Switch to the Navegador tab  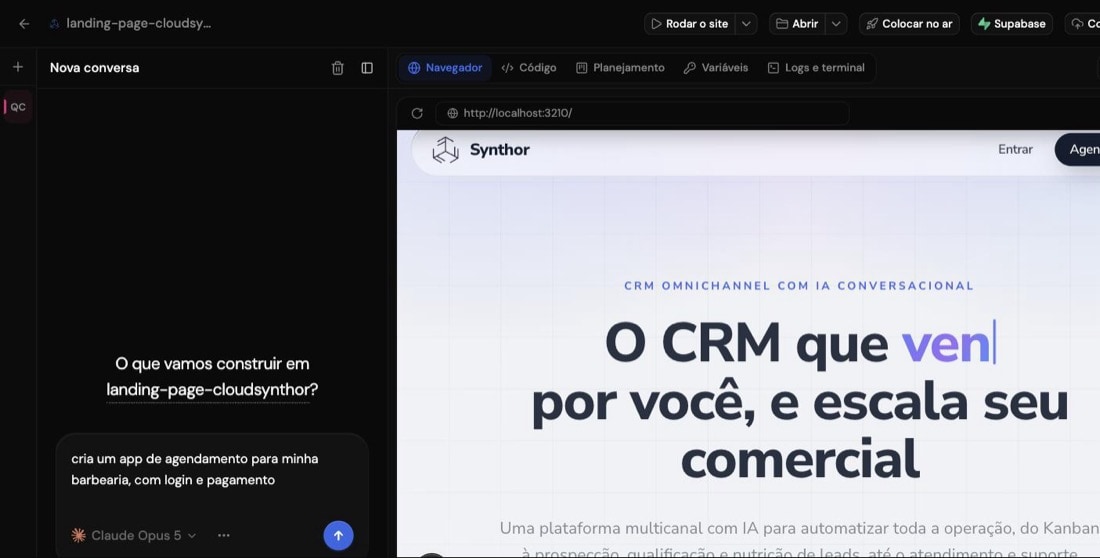click(445, 68)
